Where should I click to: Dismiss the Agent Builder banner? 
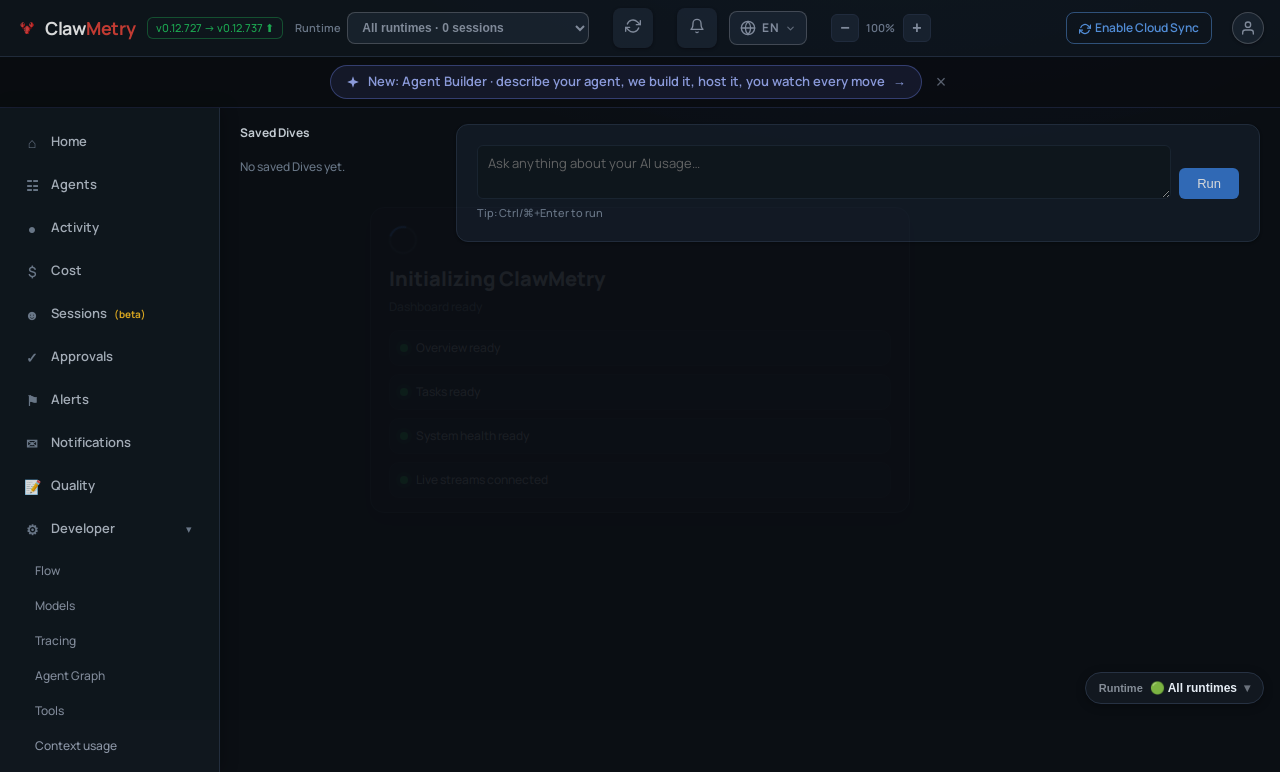coord(941,82)
